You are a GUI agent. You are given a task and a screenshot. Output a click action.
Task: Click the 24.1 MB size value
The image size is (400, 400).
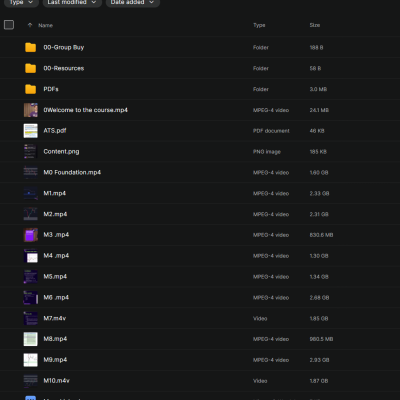[319, 110]
